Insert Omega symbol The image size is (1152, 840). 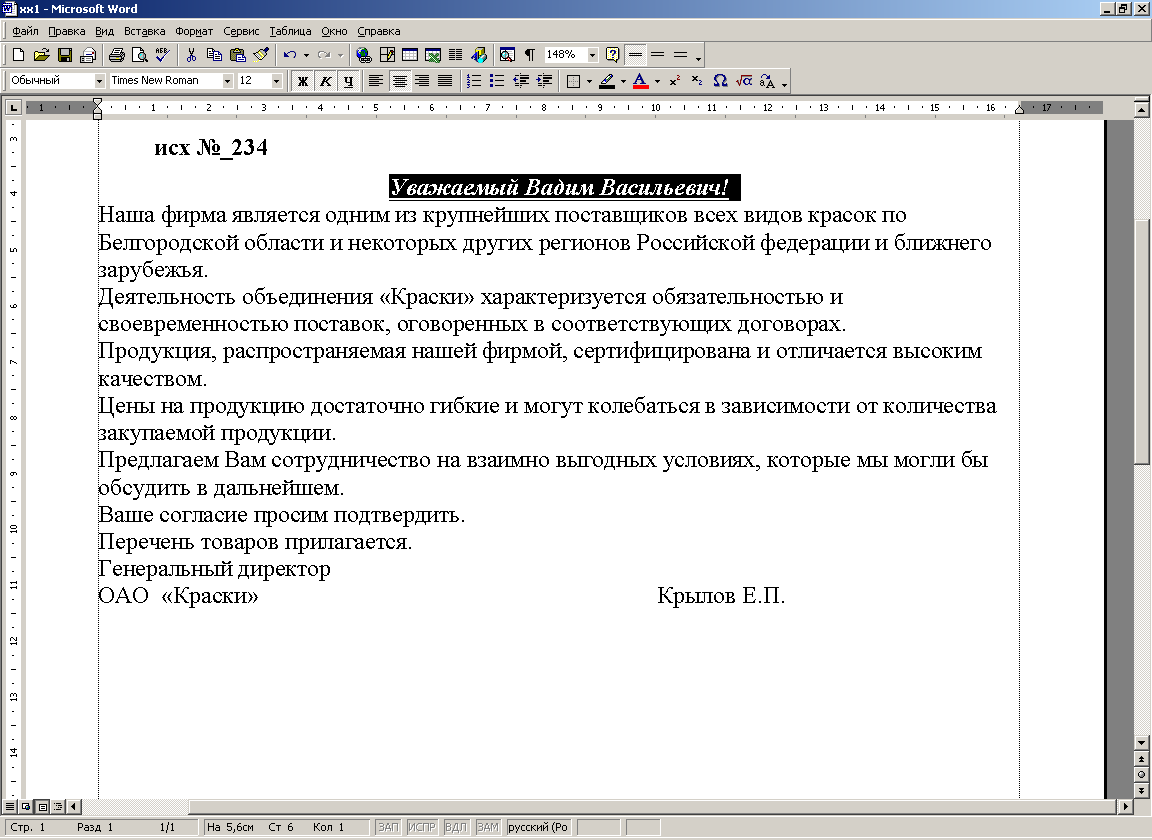[721, 81]
